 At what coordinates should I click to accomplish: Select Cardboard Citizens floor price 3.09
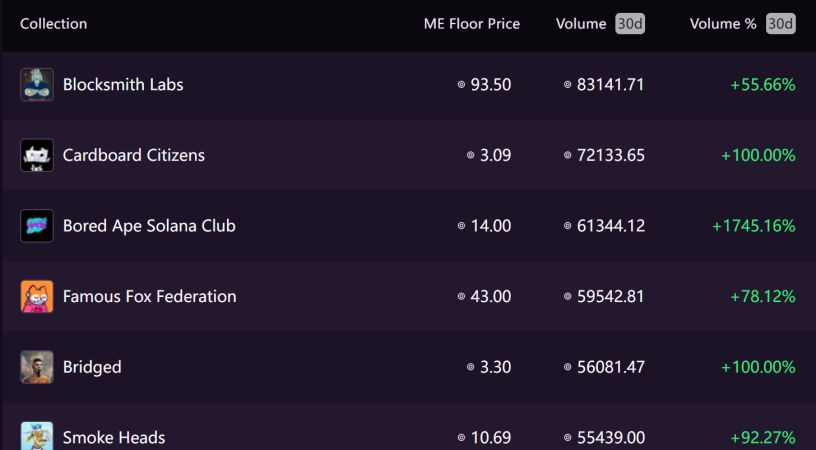(495, 155)
